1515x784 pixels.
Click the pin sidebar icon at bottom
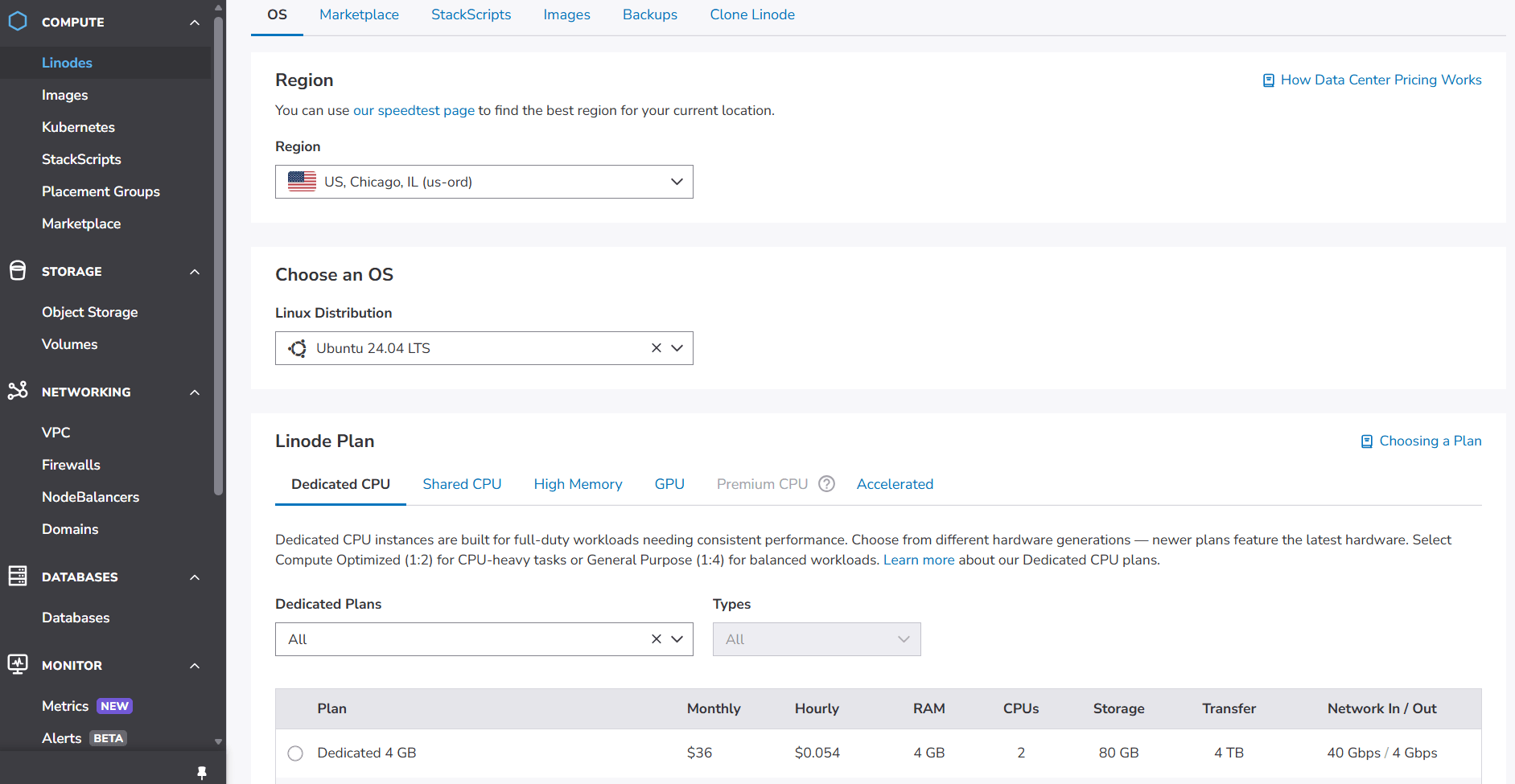202,773
